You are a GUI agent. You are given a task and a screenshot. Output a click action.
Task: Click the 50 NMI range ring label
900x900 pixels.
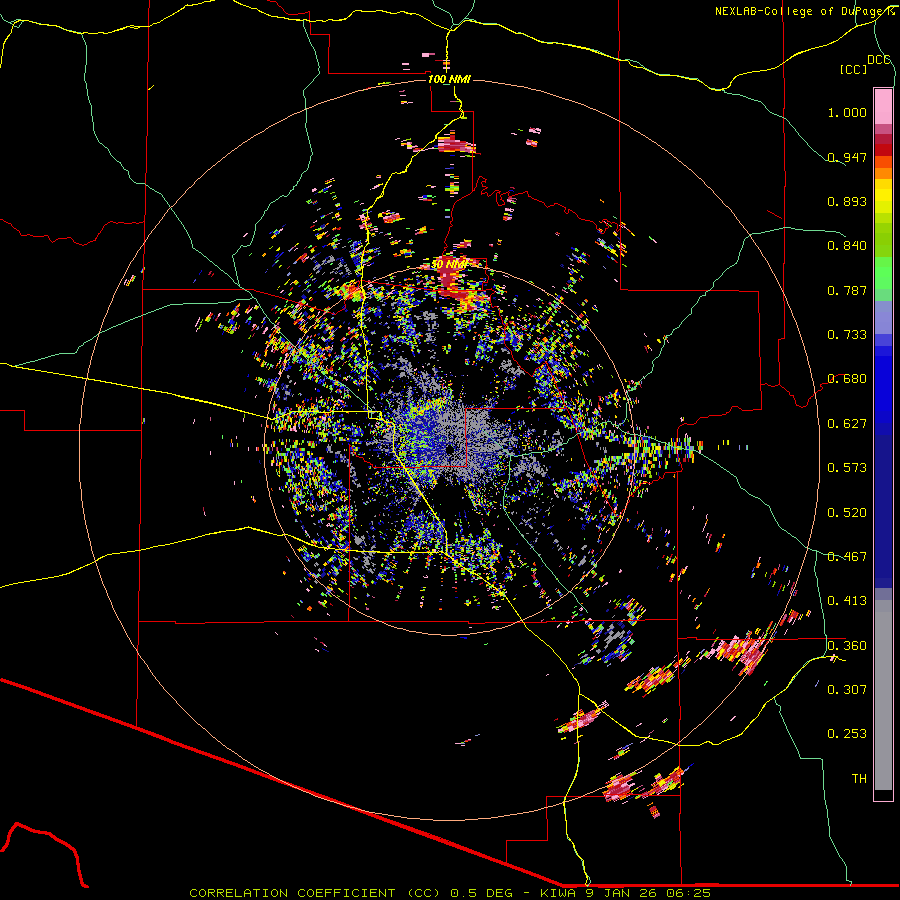pyautogui.click(x=449, y=265)
